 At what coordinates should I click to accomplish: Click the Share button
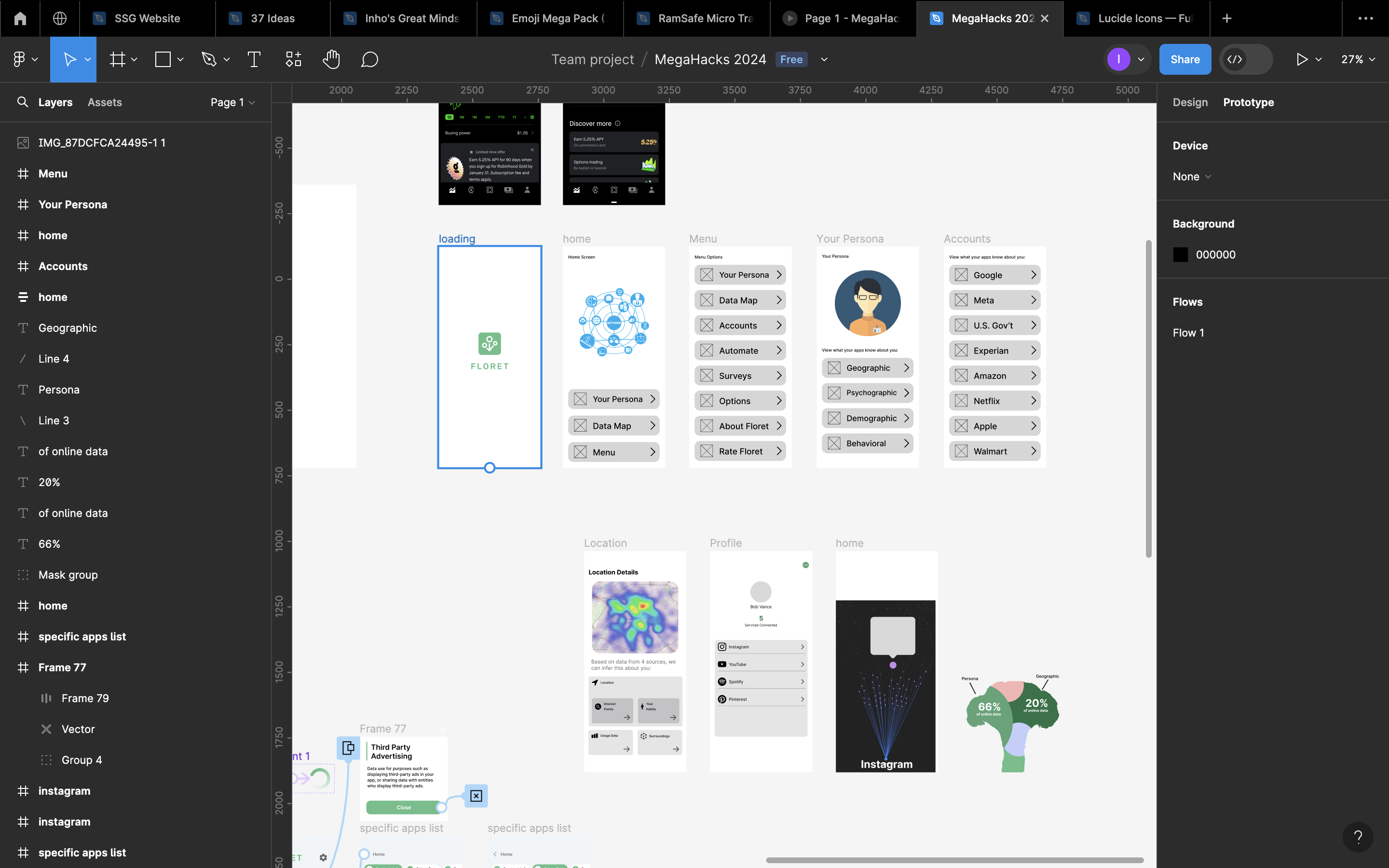[1185, 59]
